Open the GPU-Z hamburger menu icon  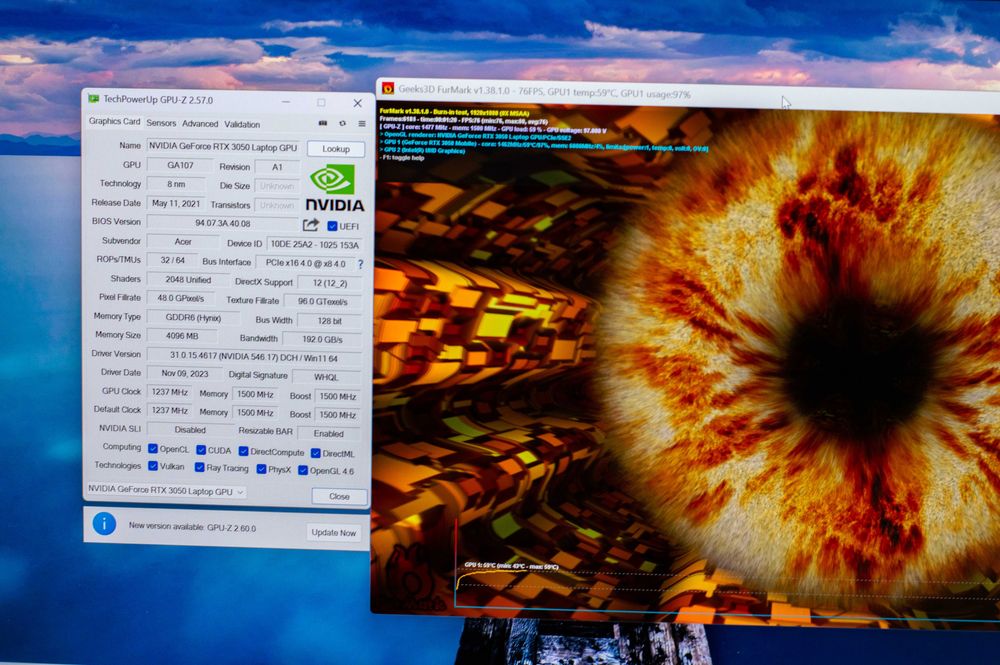click(362, 124)
